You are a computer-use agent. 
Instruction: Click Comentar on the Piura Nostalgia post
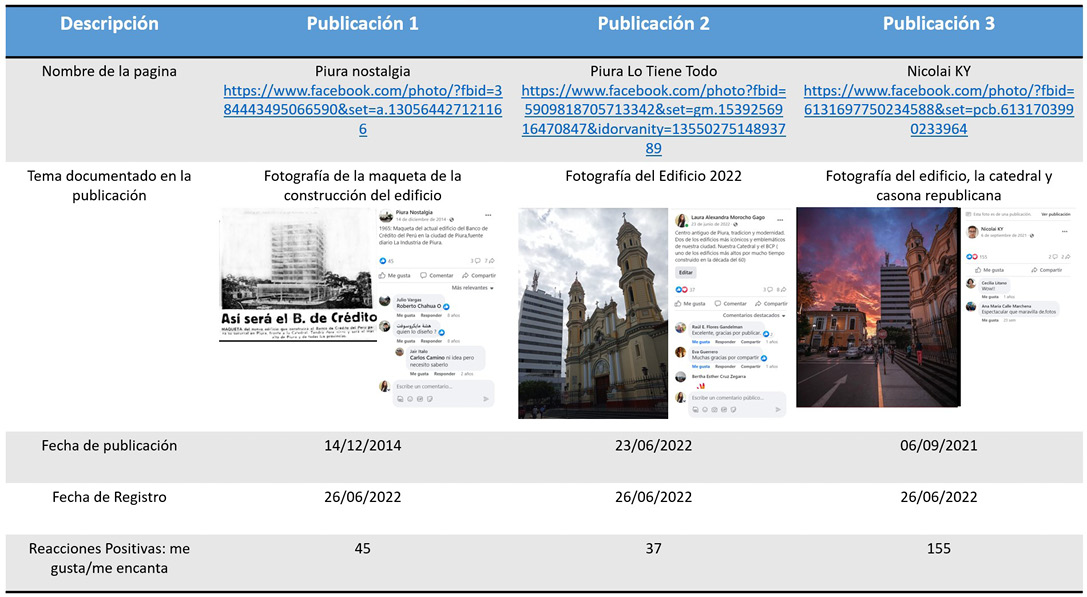(436, 275)
